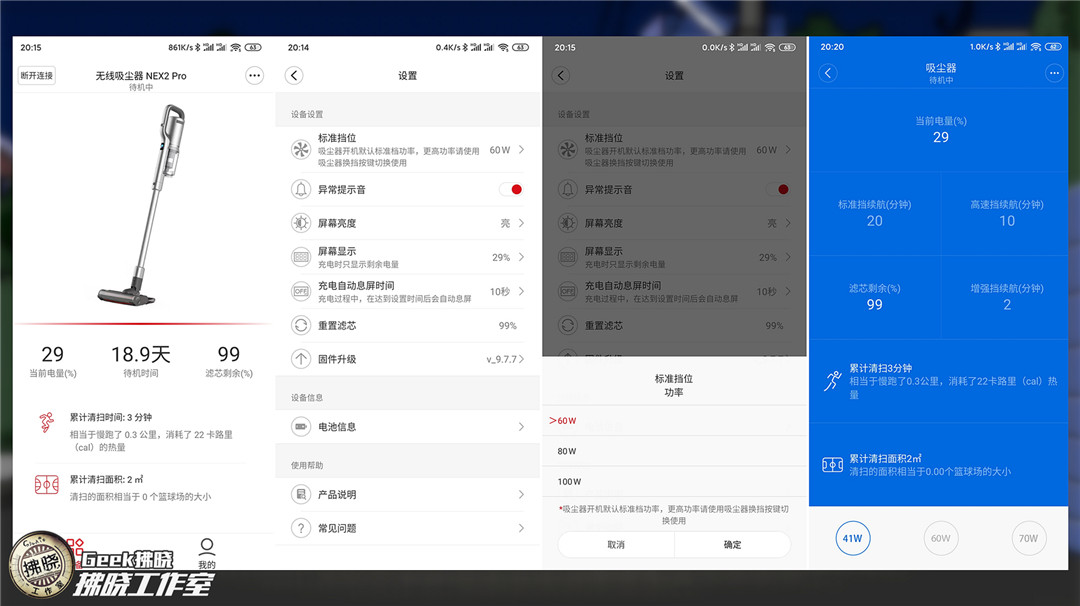Tap the 99 value above 滤芯剩余(%) on NEX2 Pro screen
The width and height of the screenshot is (1080, 606).
(x=229, y=355)
